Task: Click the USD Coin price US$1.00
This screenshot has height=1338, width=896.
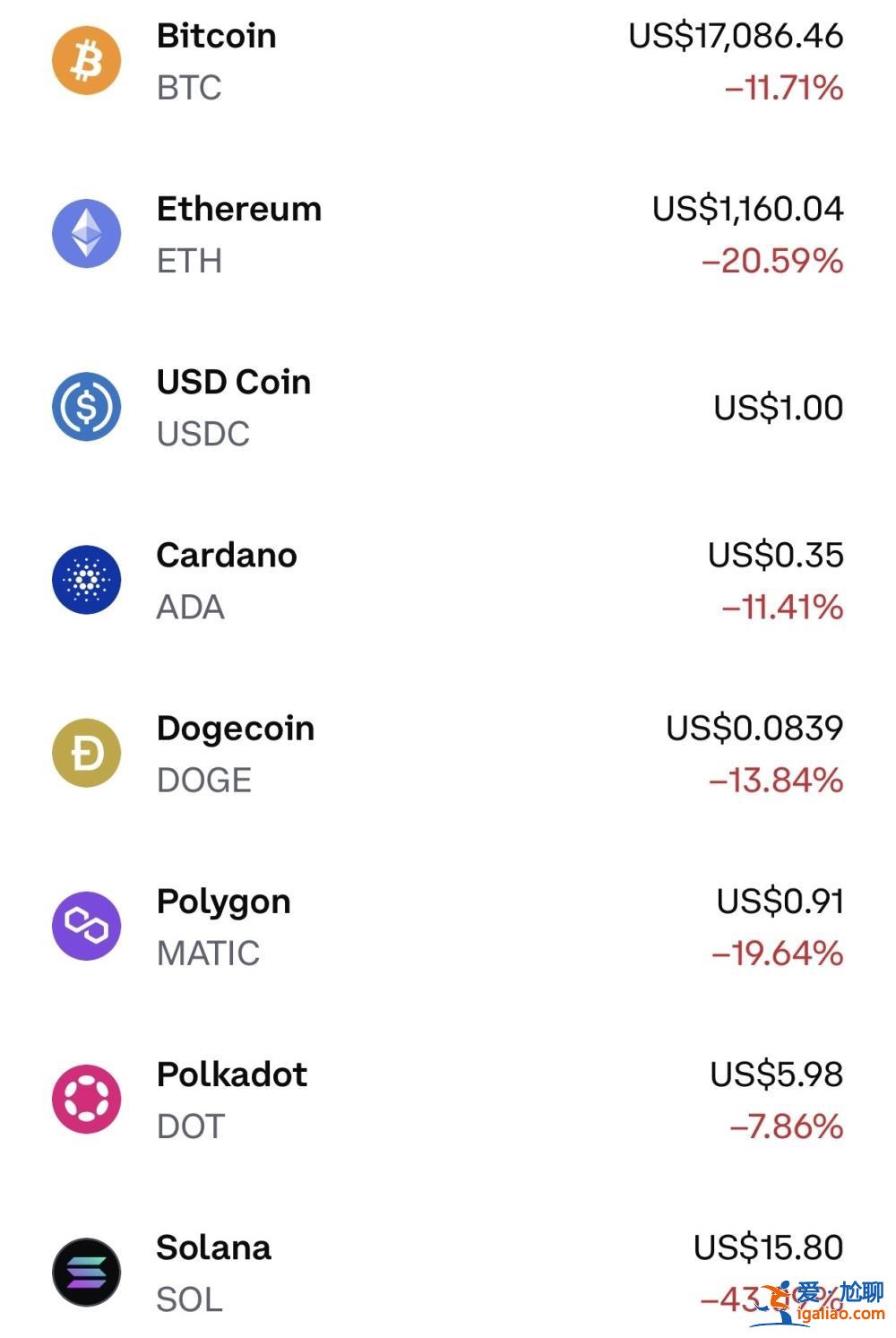Action: click(778, 408)
